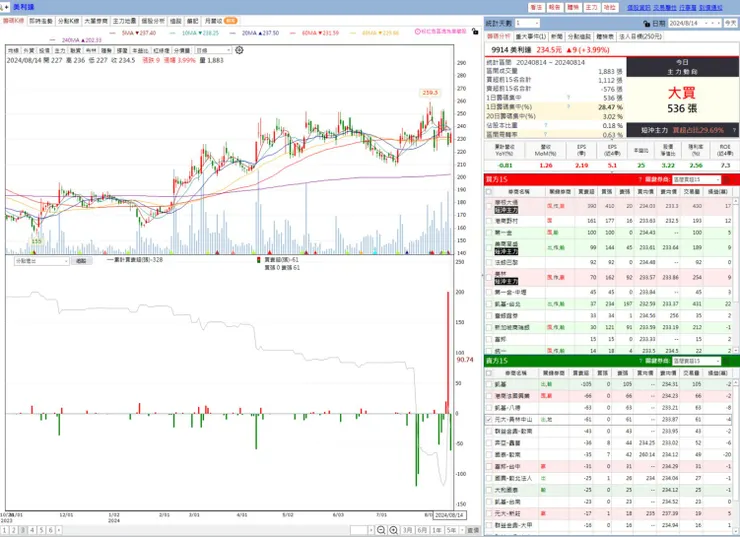
Task: Click the 外資 chart indicator button
Action: tap(29, 50)
